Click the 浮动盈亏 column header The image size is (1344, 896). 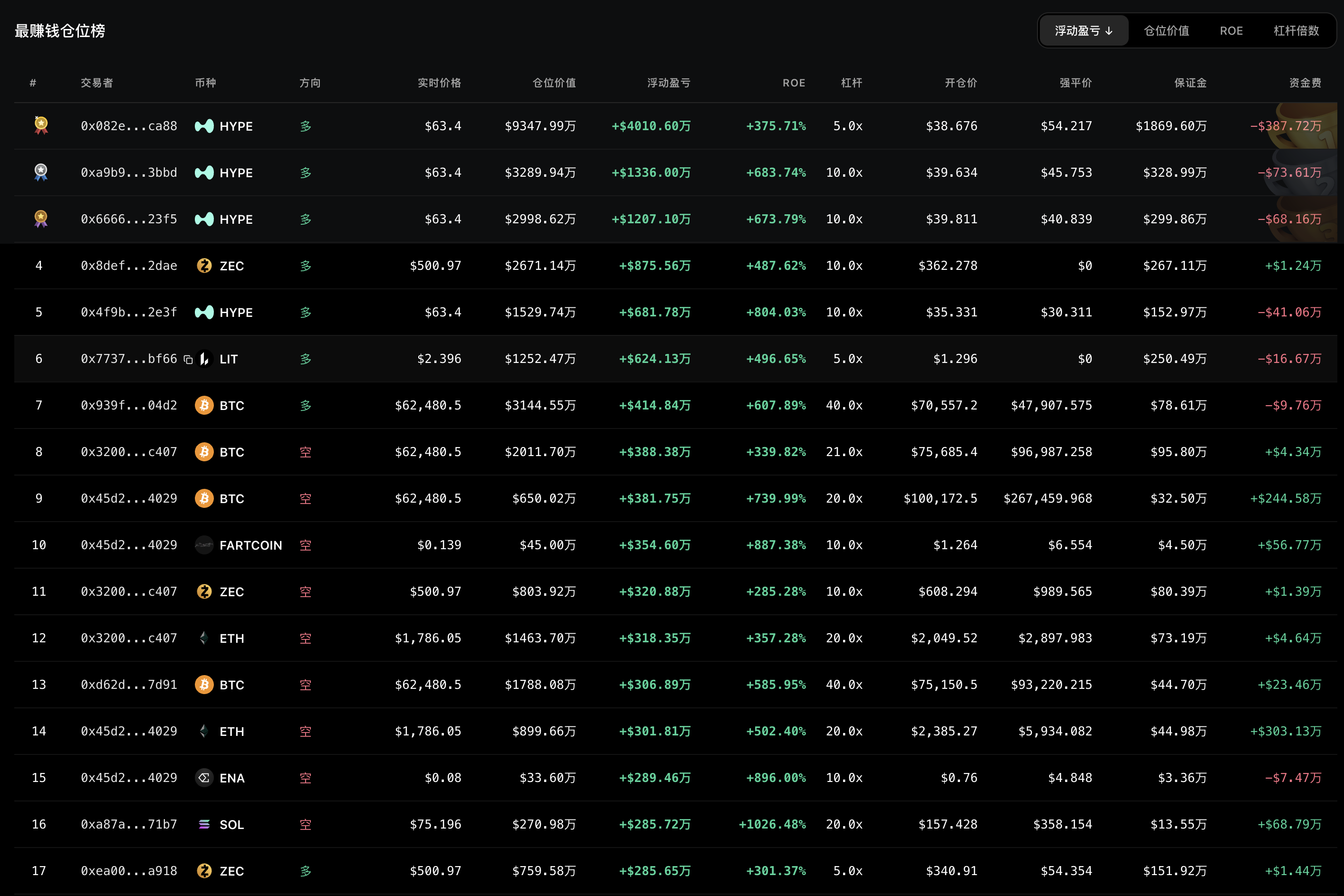(668, 83)
